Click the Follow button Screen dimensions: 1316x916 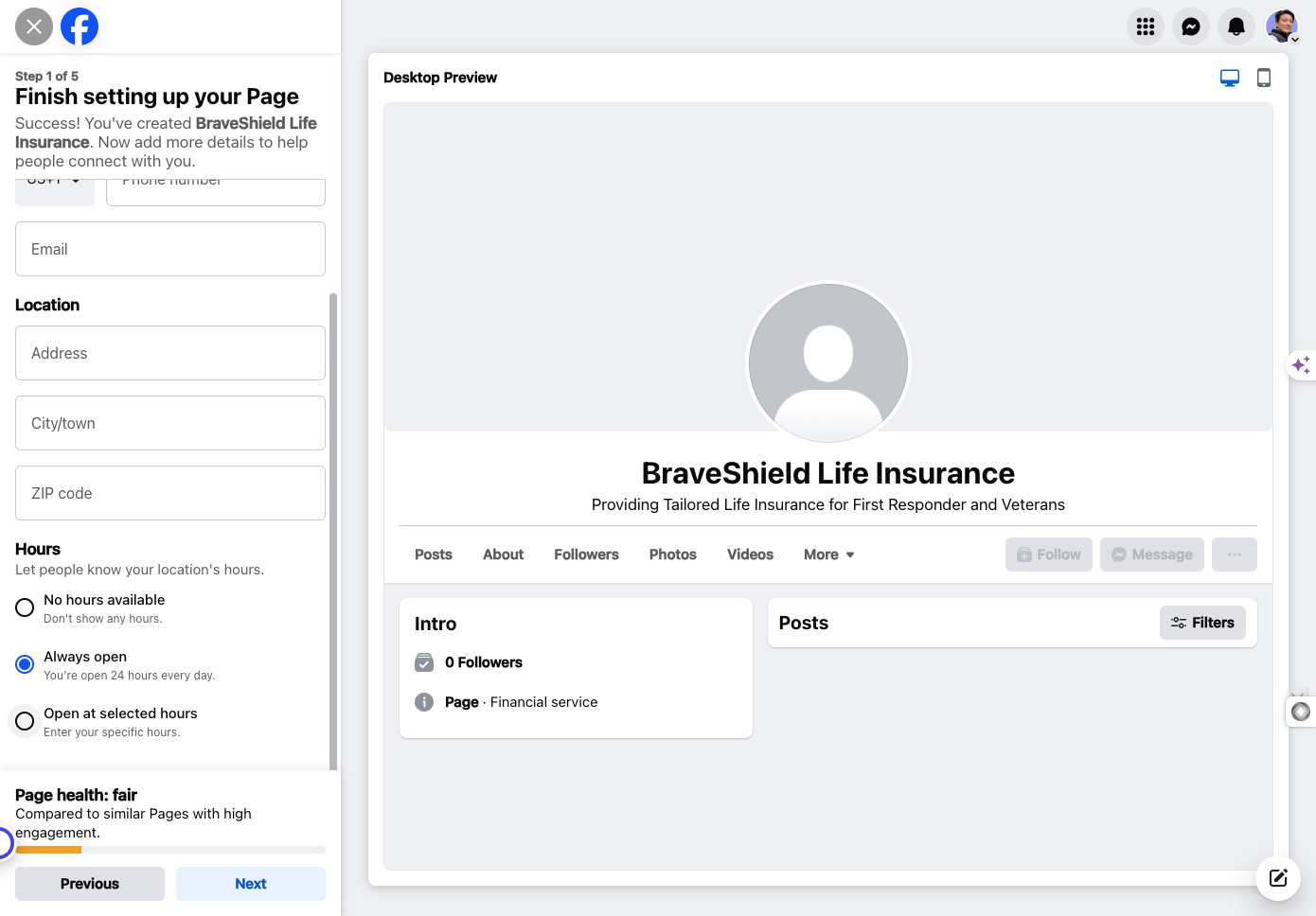(1049, 555)
